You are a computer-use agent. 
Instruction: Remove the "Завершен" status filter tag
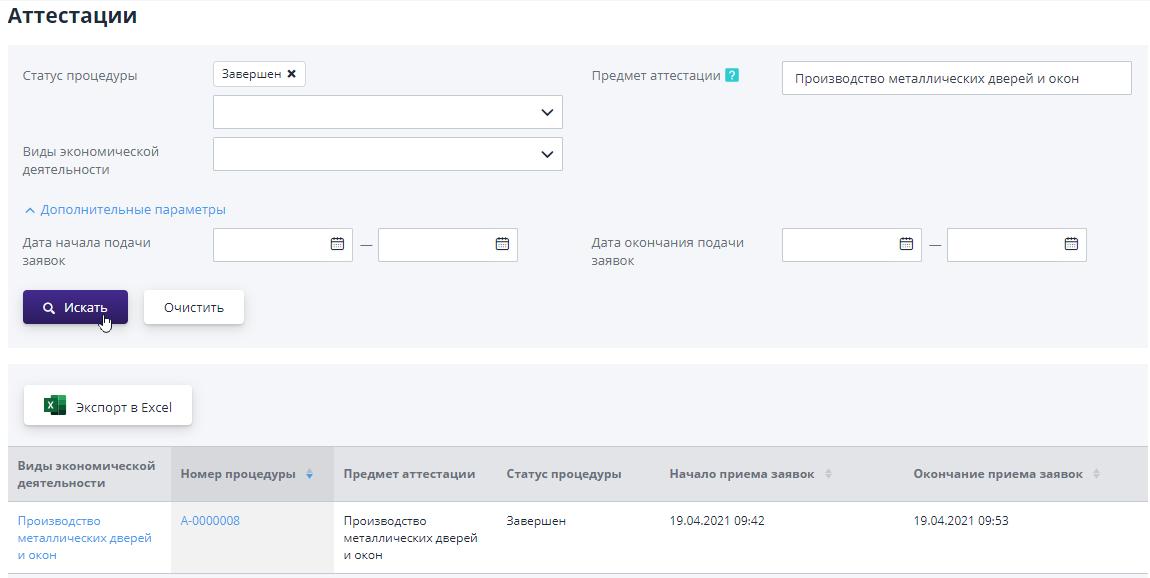[291, 74]
